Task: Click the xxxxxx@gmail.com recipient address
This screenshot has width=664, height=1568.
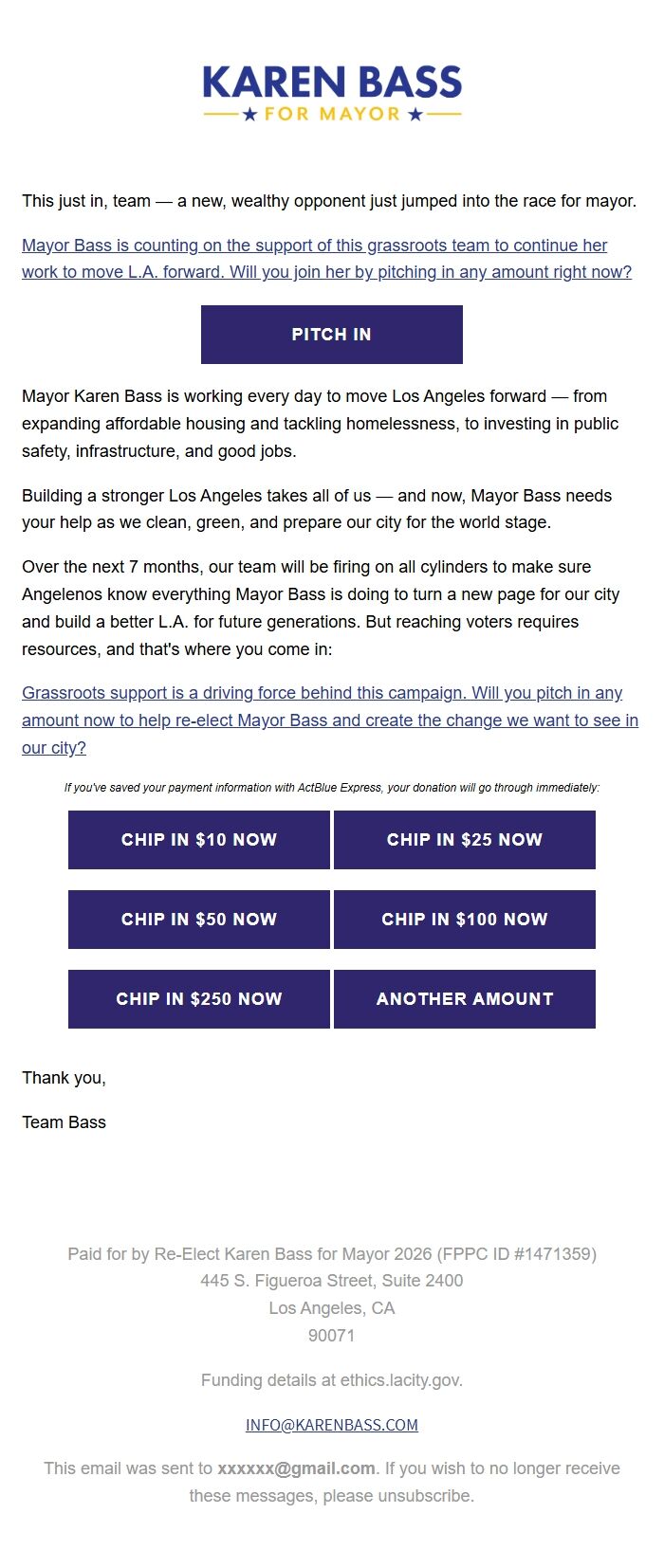Action: click(296, 1468)
